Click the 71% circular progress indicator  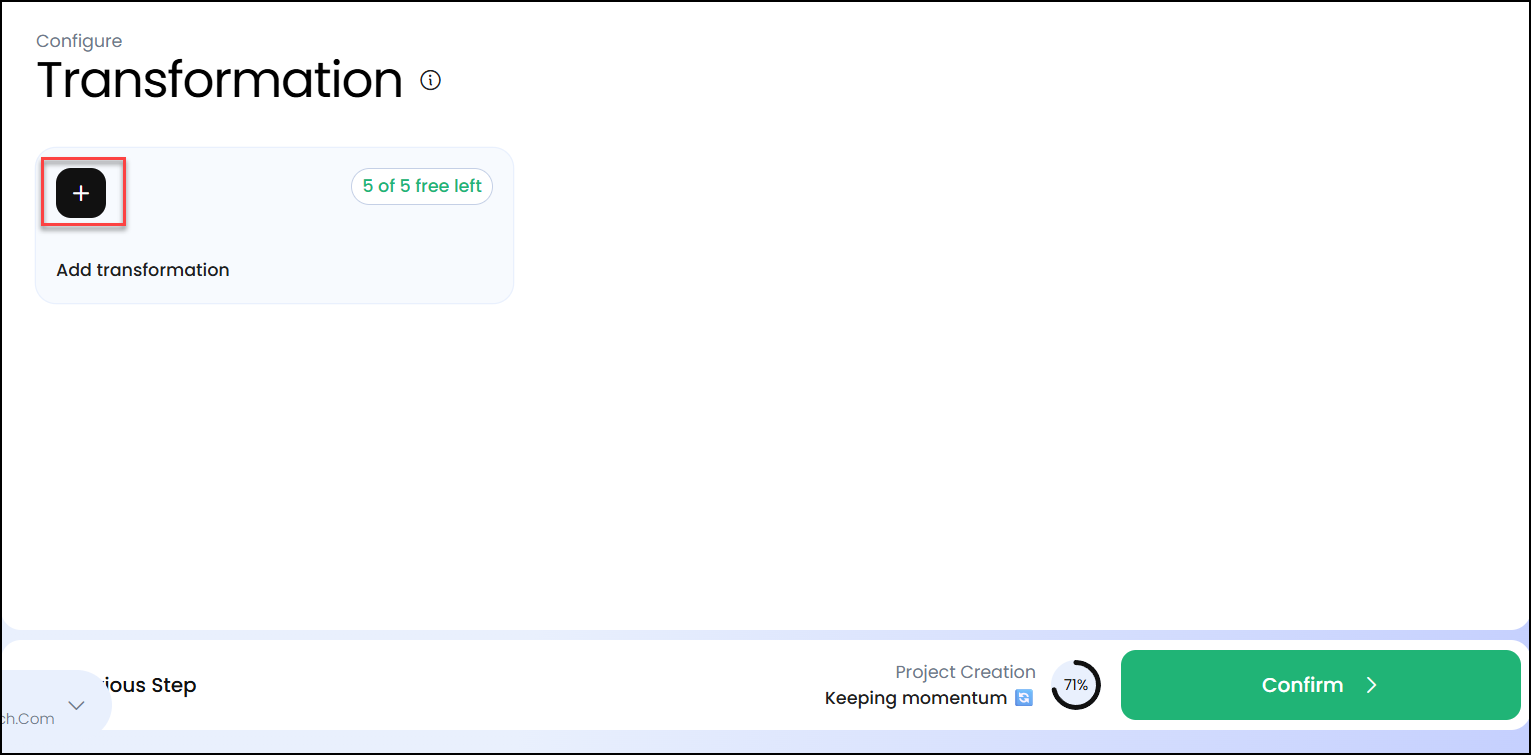click(1075, 685)
